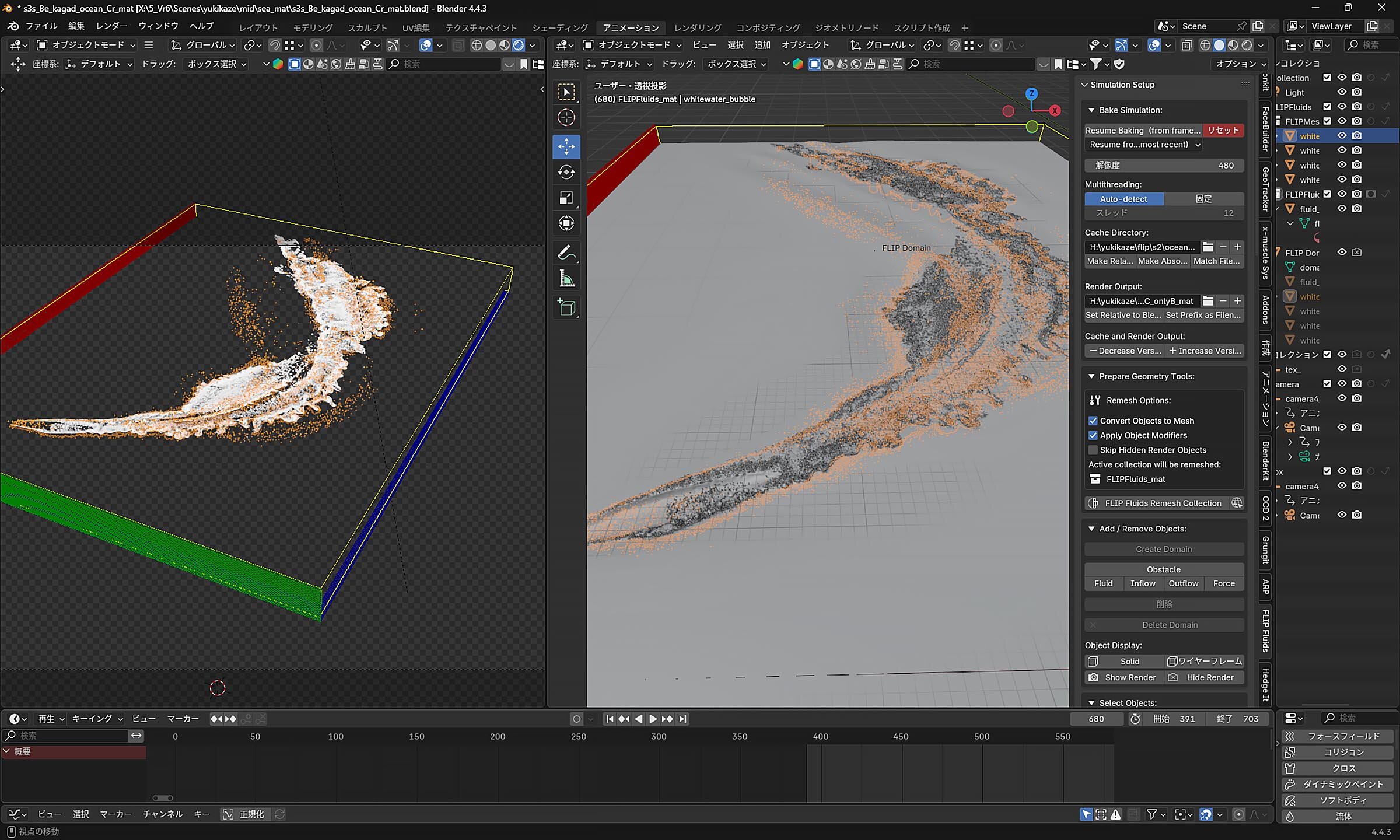Click play animation button in timeline
The height and width of the screenshot is (840, 1400).
[653, 719]
